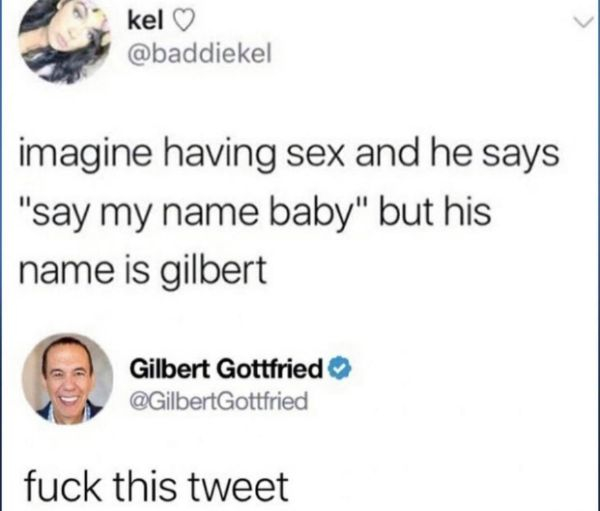The height and width of the screenshot is (511, 600).
Task: Open kel's profile picture
Action: coord(65,39)
